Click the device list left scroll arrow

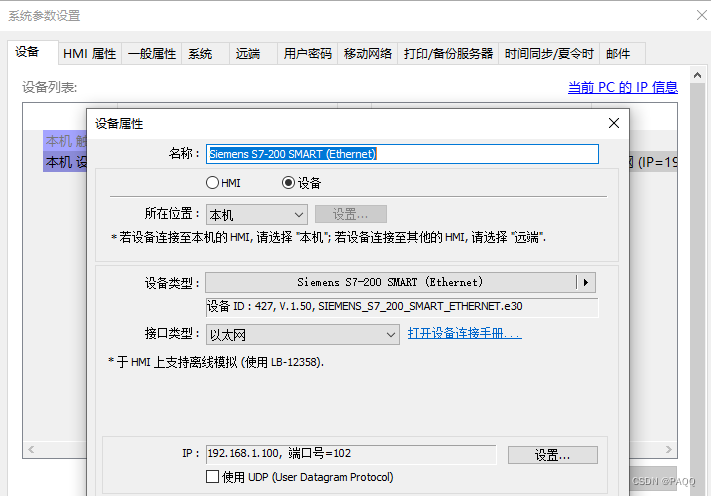(x=31, y=449)
